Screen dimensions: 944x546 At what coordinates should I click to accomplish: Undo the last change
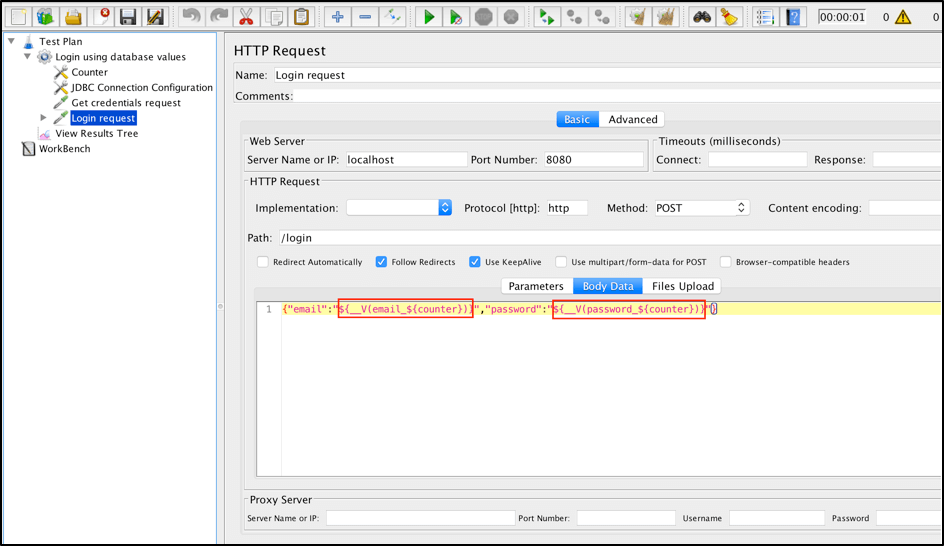click(x=191, y=16)
